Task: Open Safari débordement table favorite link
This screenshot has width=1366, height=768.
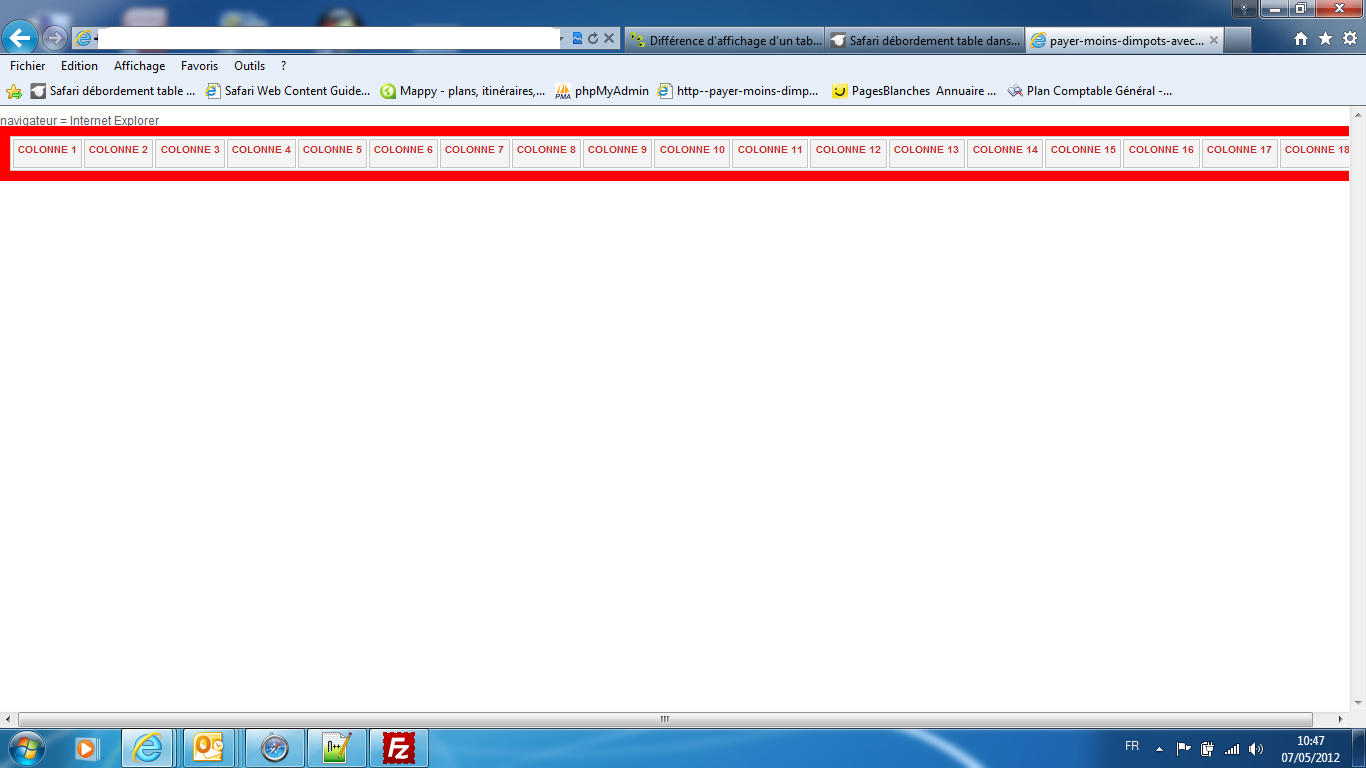Action: pyautogui.click(x=112, y=91)
